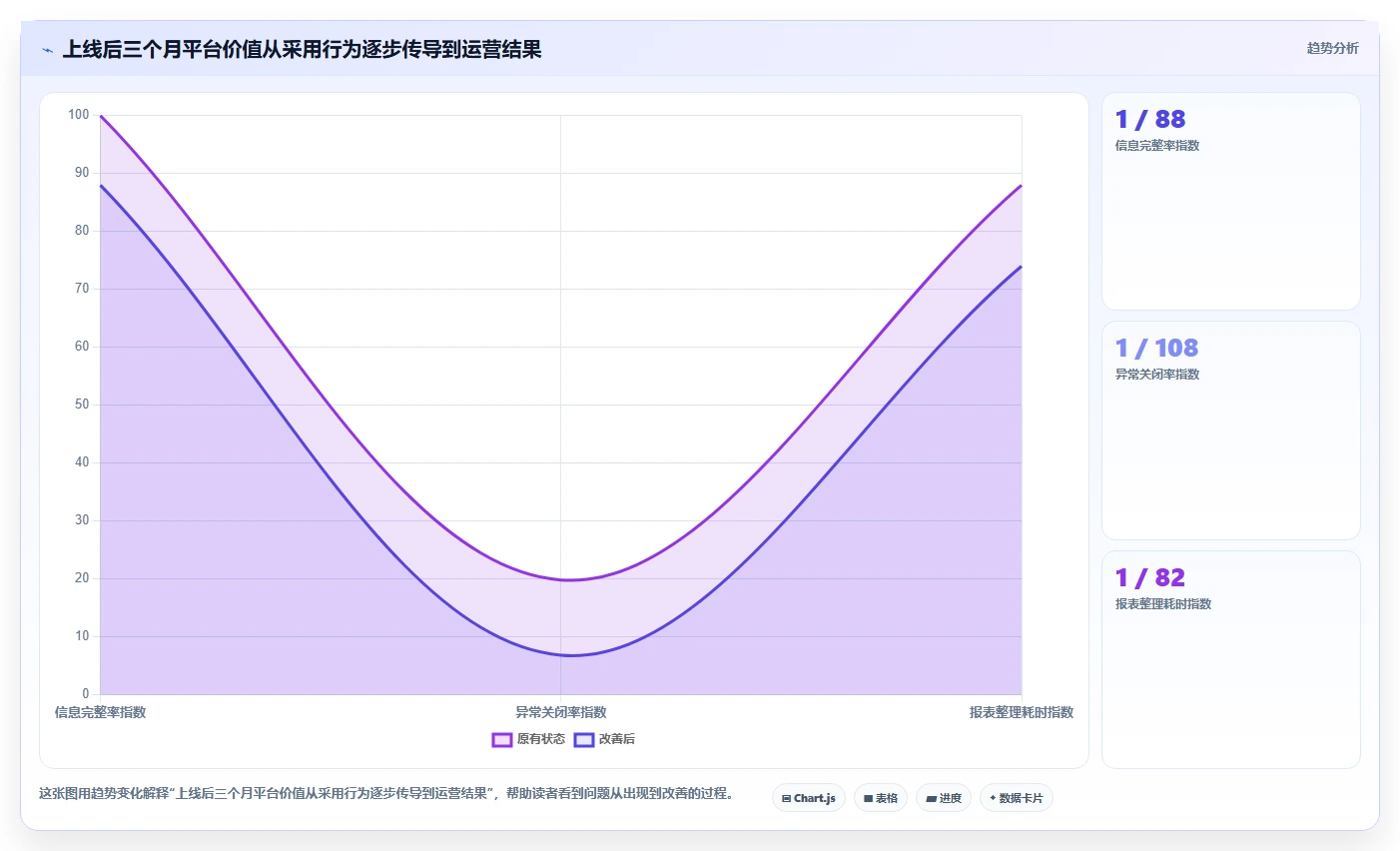Click the 进度 tag chip

coord(944,798)
